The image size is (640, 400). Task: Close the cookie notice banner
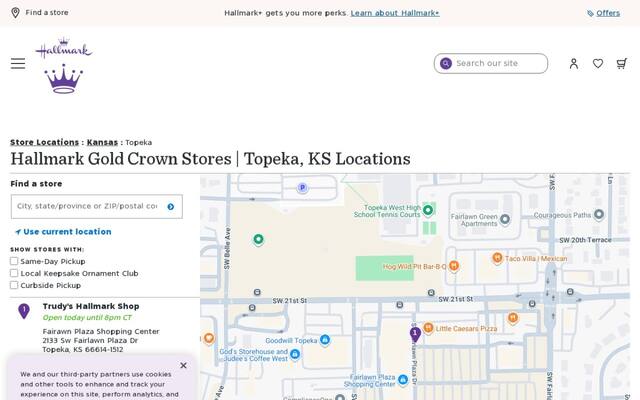[x=183, y=365]
